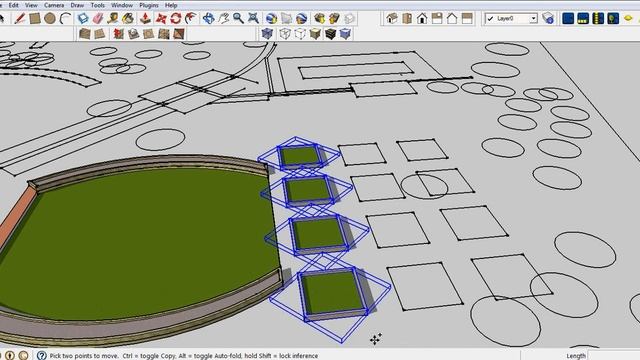The width and height of the screenshot is (640, 360).
Task: Click the Share Model 3D Warehouse icon
Action: (334, 18)
